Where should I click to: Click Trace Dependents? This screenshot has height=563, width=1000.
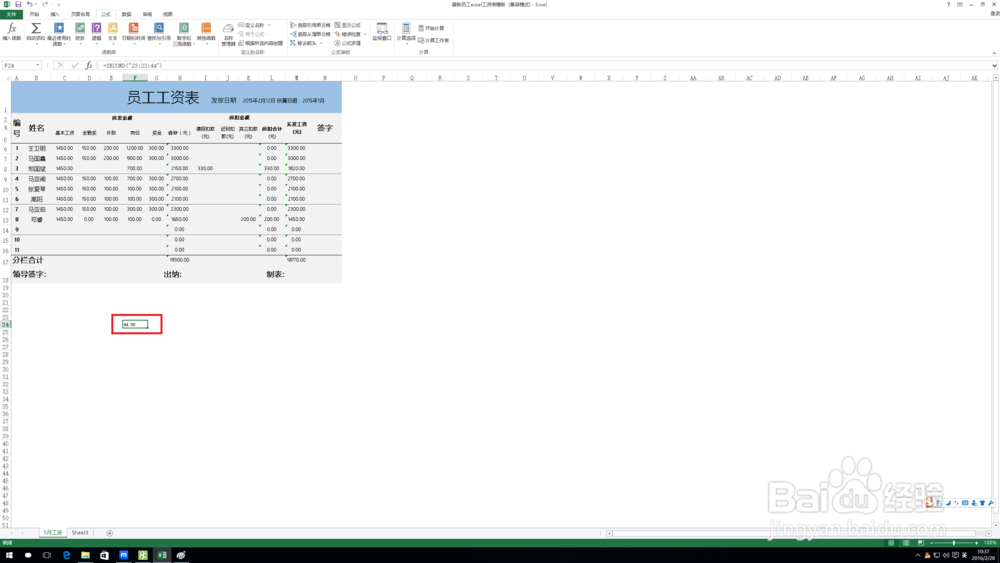coord(311,34)
